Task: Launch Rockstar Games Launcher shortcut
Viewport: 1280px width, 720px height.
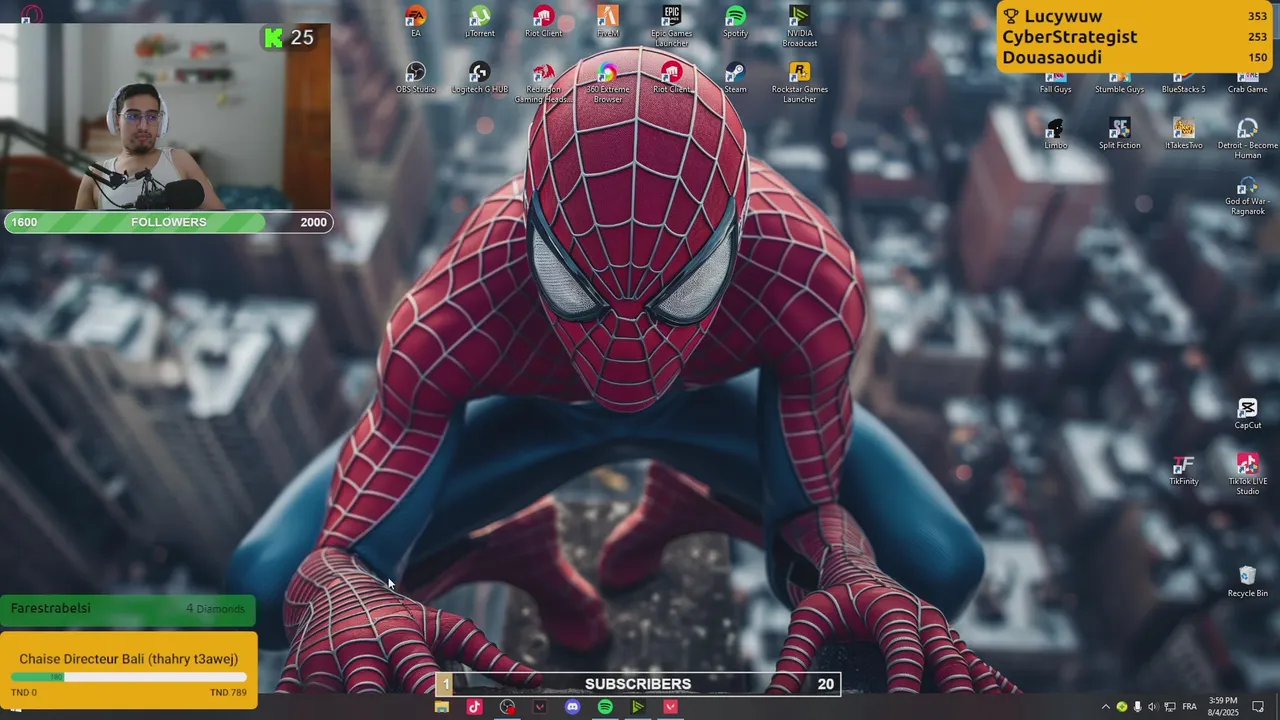Action: [800, 82]
